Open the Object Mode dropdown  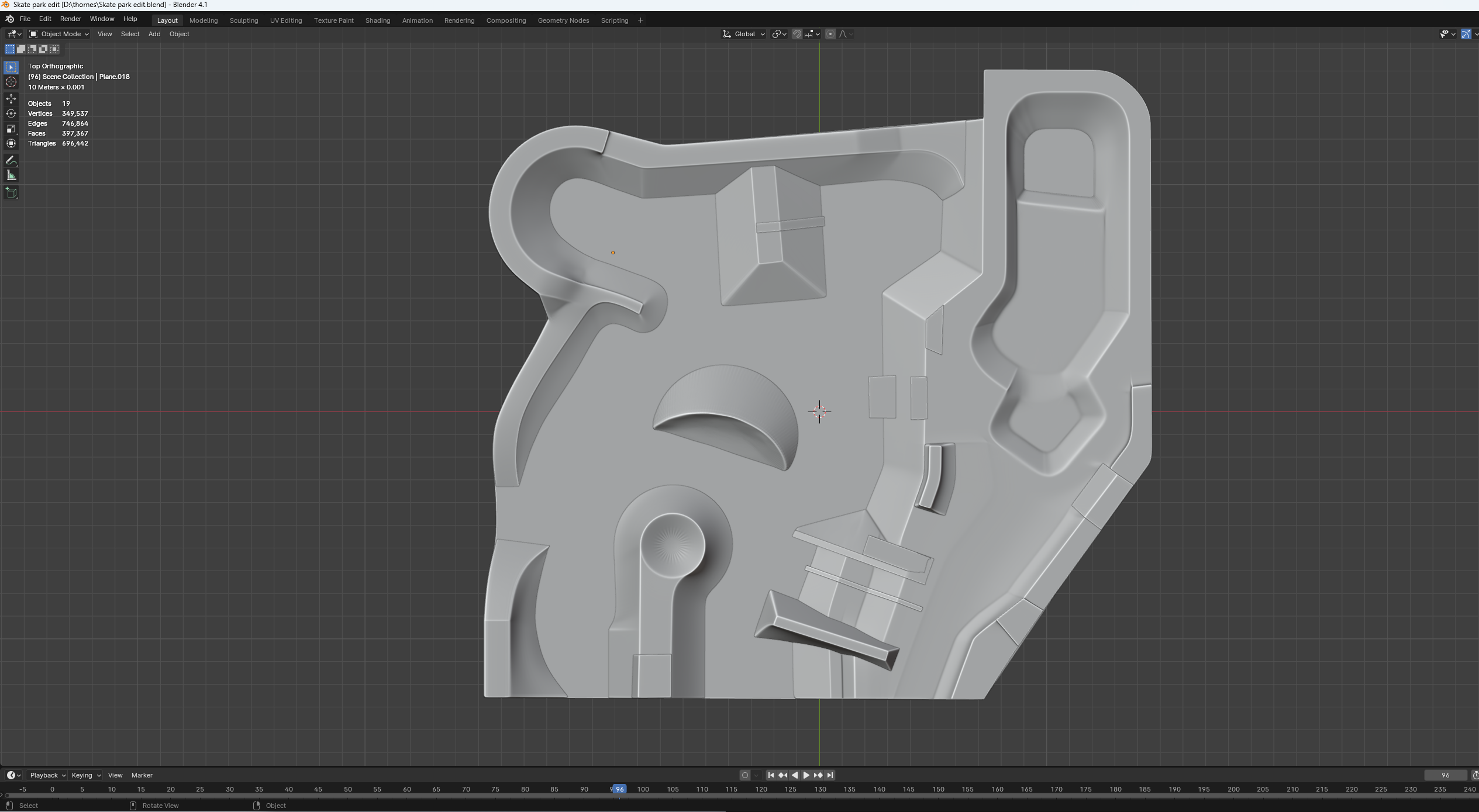(x=59, y=34)
